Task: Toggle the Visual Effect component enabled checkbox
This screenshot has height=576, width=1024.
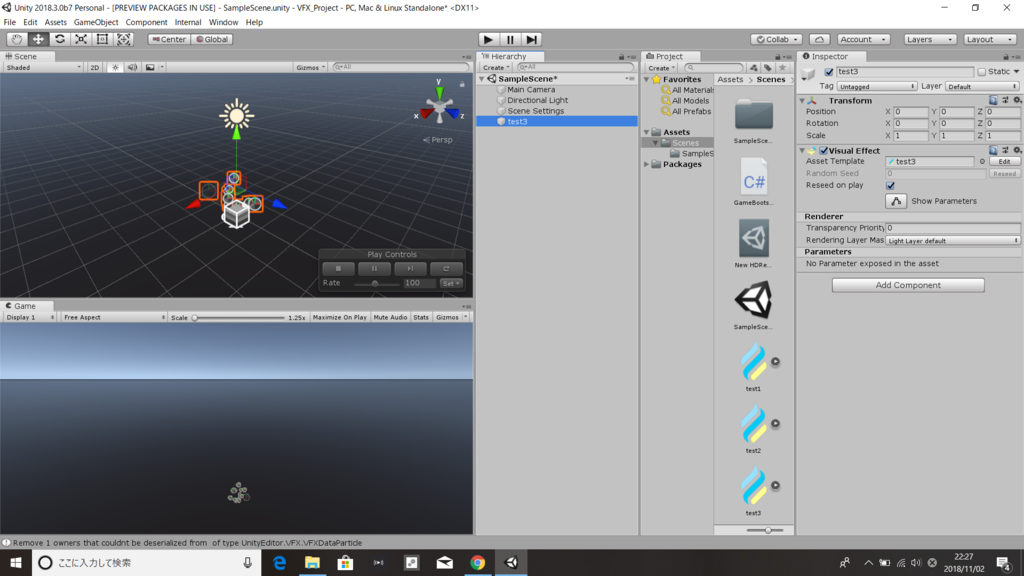Action: 824,150
